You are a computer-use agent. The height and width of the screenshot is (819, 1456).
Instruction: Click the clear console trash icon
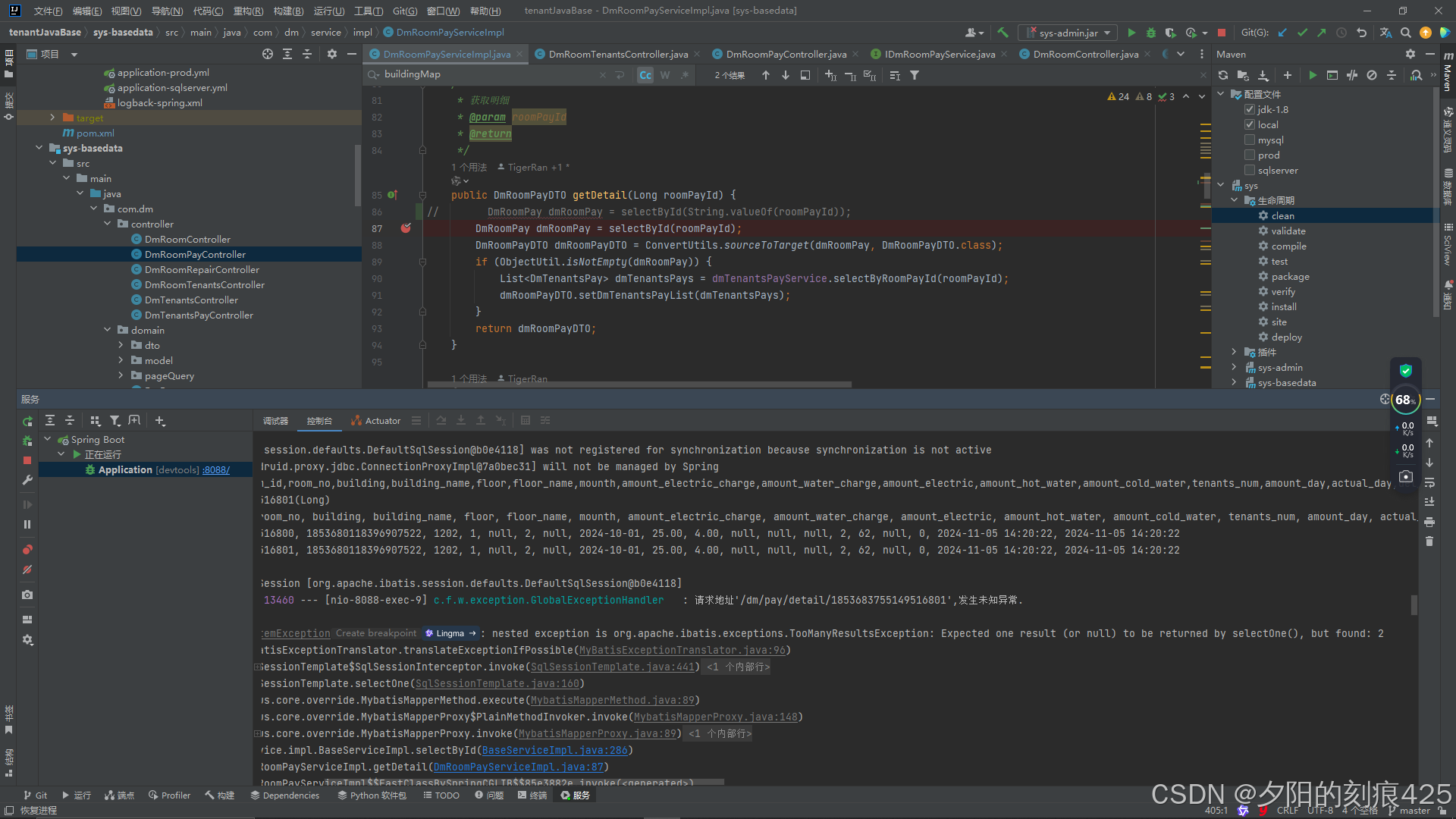click(1429, 541)
